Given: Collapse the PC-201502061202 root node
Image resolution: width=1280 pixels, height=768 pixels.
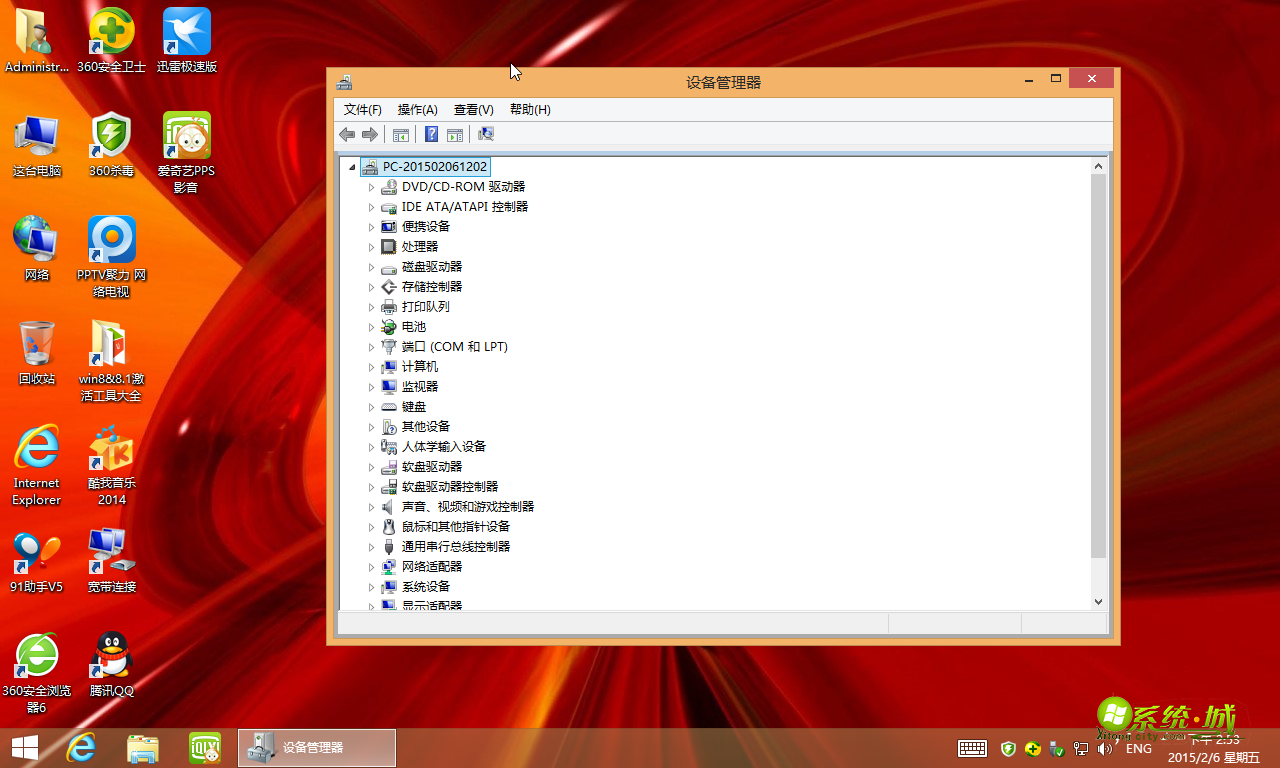Looking at the screenshot, I should 352,166.
